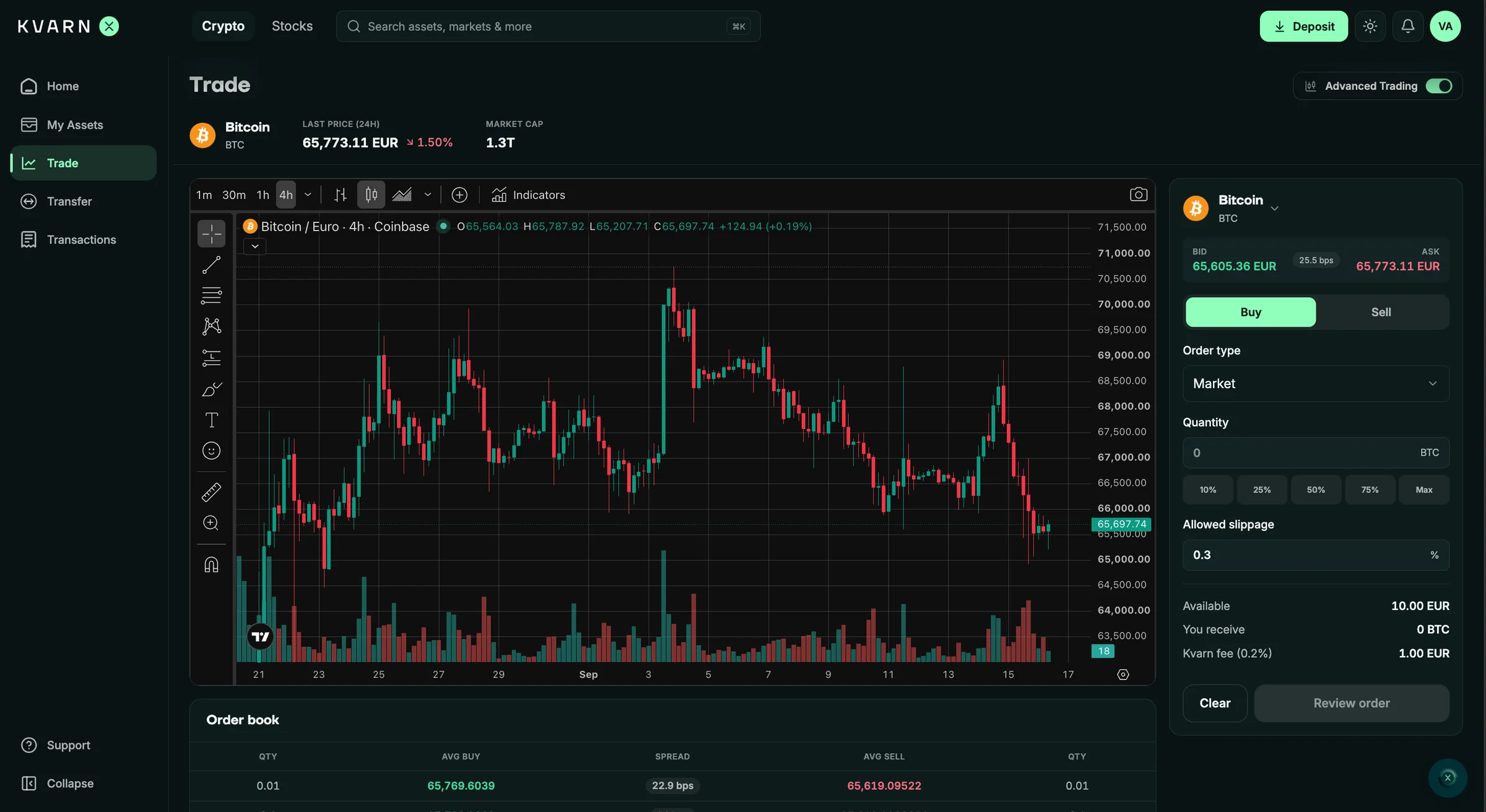The image size is (1486, 812).
Task: Select the pattern drawing tool
Action: 211,327
